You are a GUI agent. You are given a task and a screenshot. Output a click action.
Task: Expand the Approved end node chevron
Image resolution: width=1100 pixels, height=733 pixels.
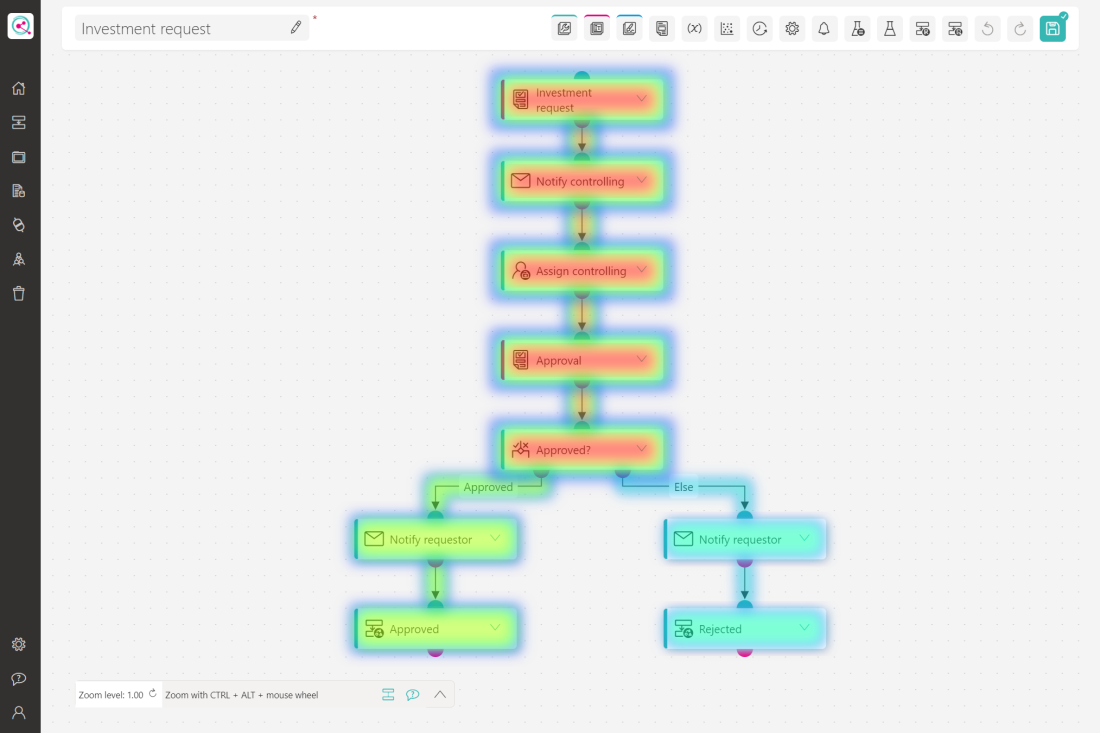(495, 628)
